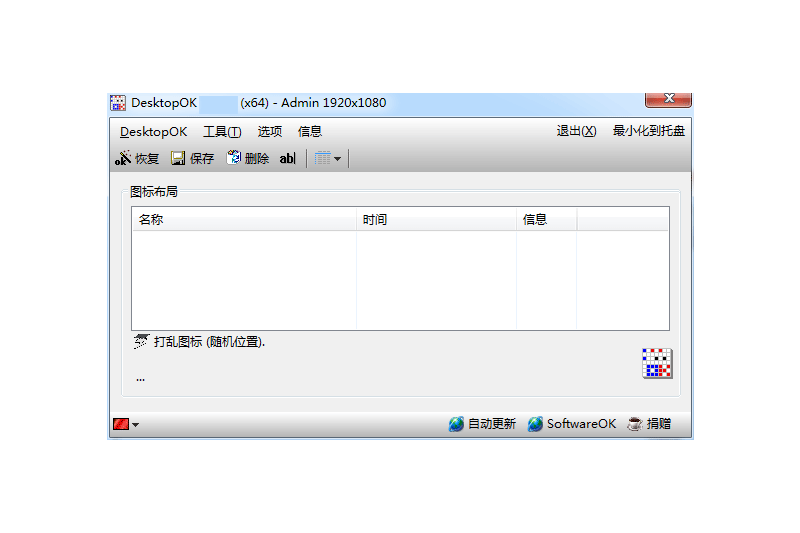Image resolution: width=800 pixels, height=533 pixels.
Task: Open the 信息 menu
Action: [310, 132]
